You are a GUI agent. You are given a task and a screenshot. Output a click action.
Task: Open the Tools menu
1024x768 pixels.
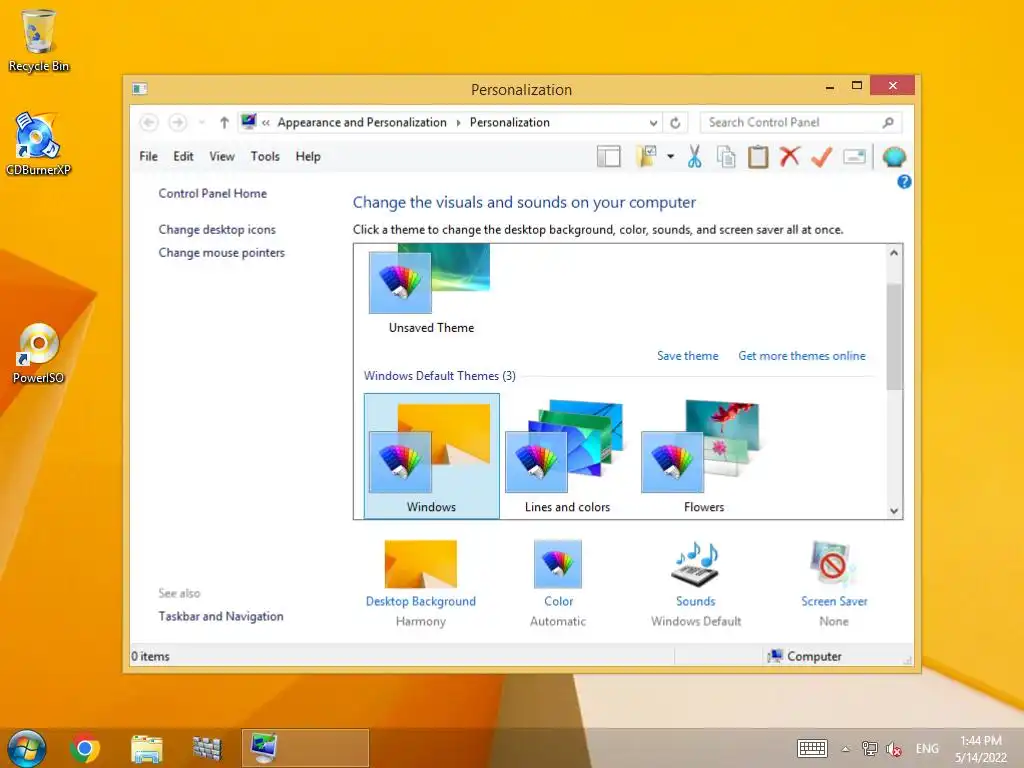tap(264, 157)
